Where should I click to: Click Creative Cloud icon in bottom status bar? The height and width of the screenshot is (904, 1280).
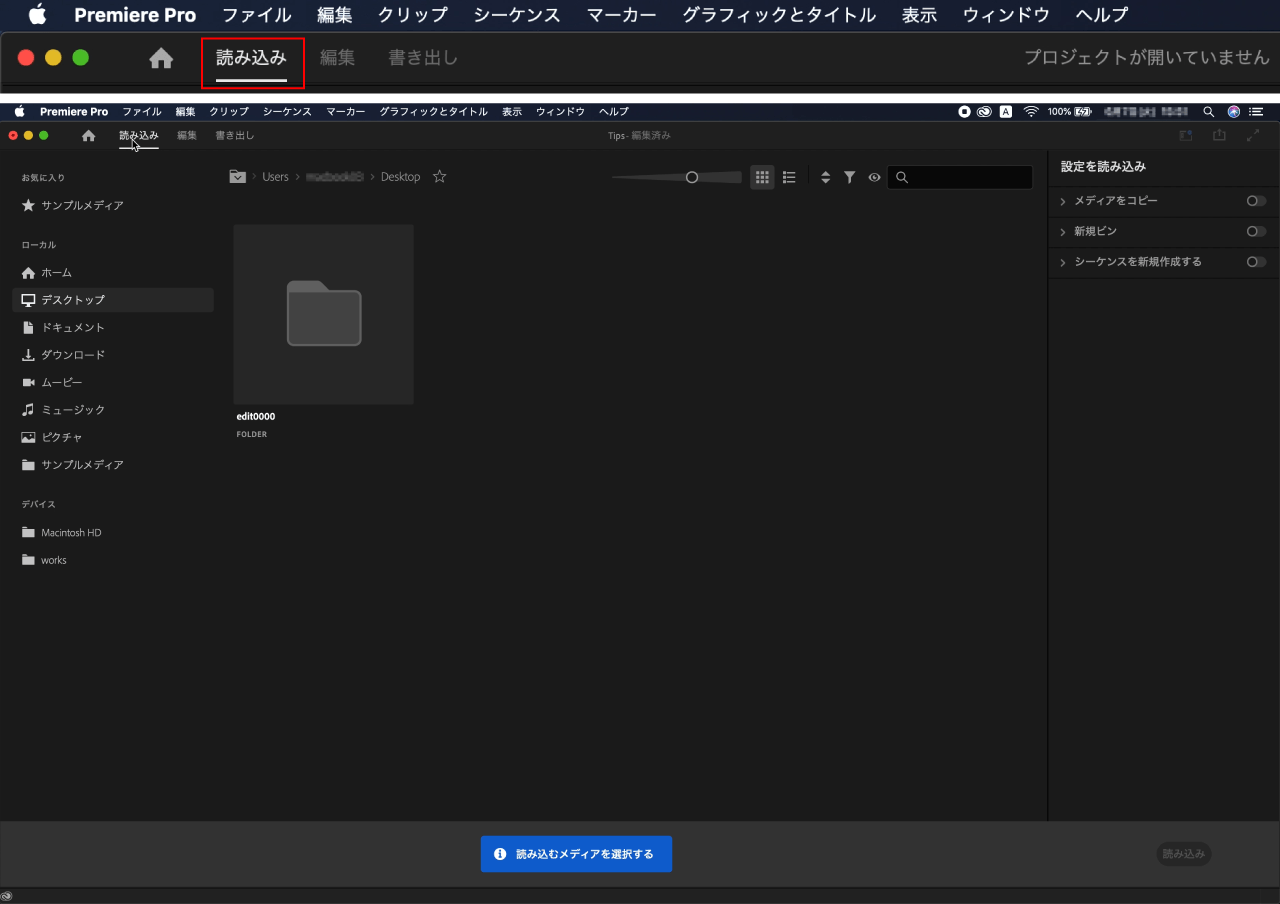pyautogui.click(x=7, y=896)
